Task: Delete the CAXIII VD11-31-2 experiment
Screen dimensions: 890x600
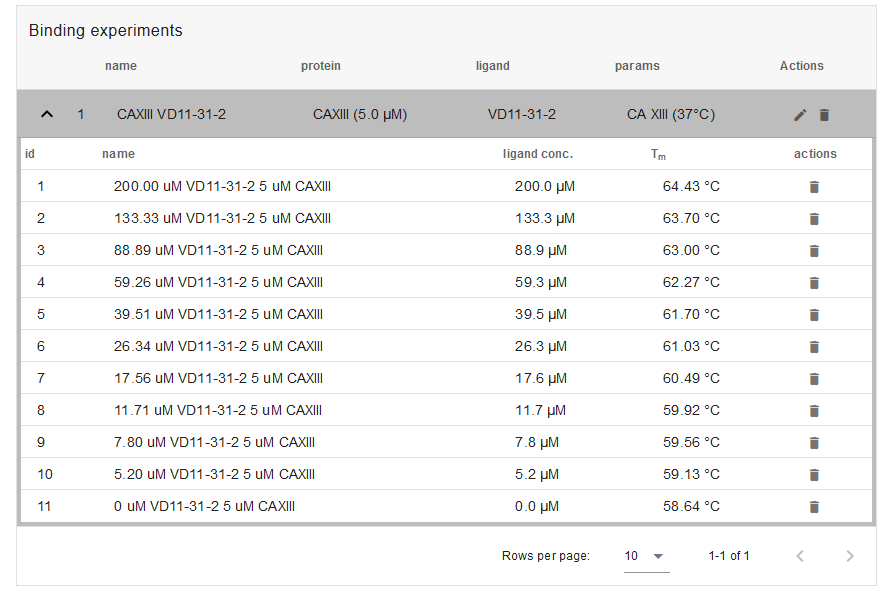Action: (824, 115)
